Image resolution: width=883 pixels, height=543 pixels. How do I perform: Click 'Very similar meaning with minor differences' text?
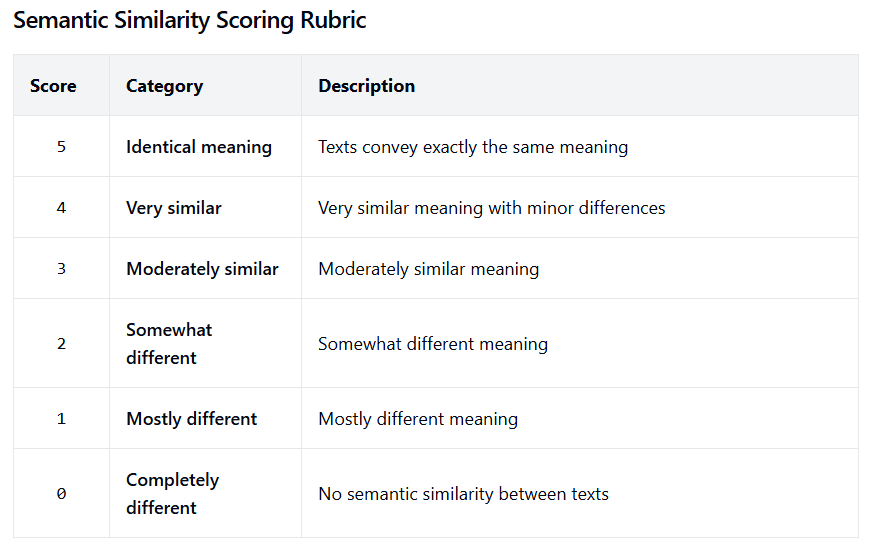[491, 208]
